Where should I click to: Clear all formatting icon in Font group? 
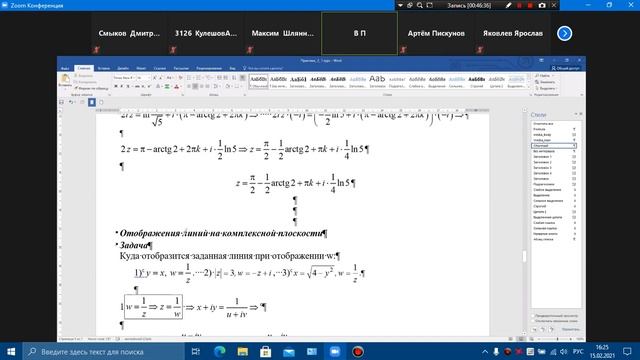181,78
